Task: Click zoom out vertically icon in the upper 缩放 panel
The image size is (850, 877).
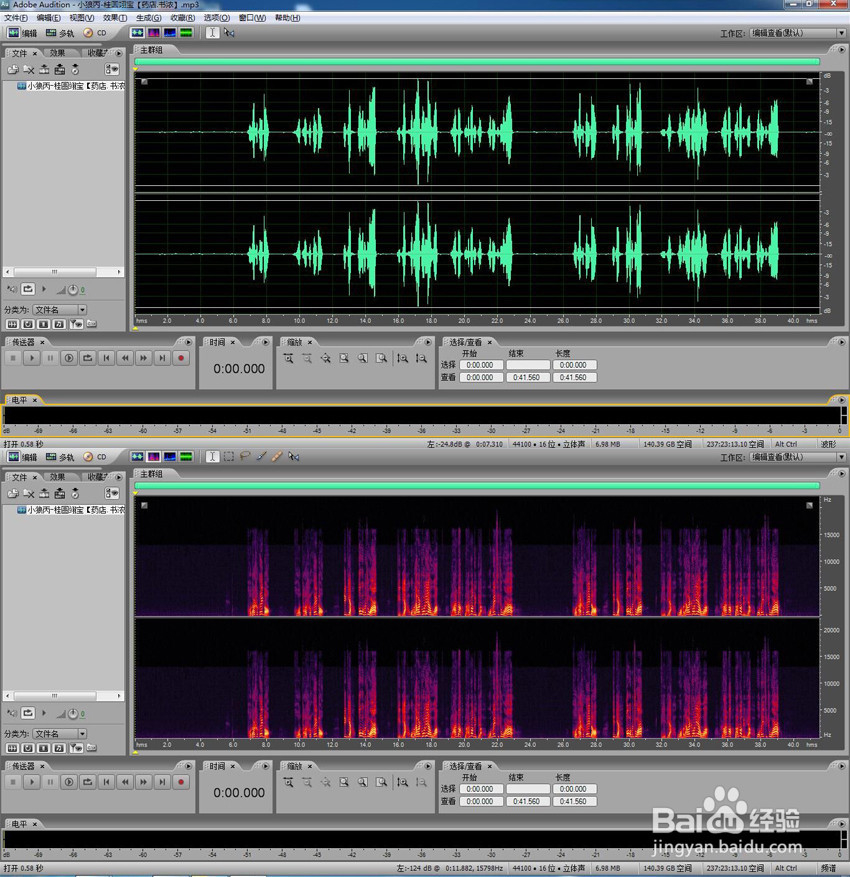Action: [x=421, y=359]
